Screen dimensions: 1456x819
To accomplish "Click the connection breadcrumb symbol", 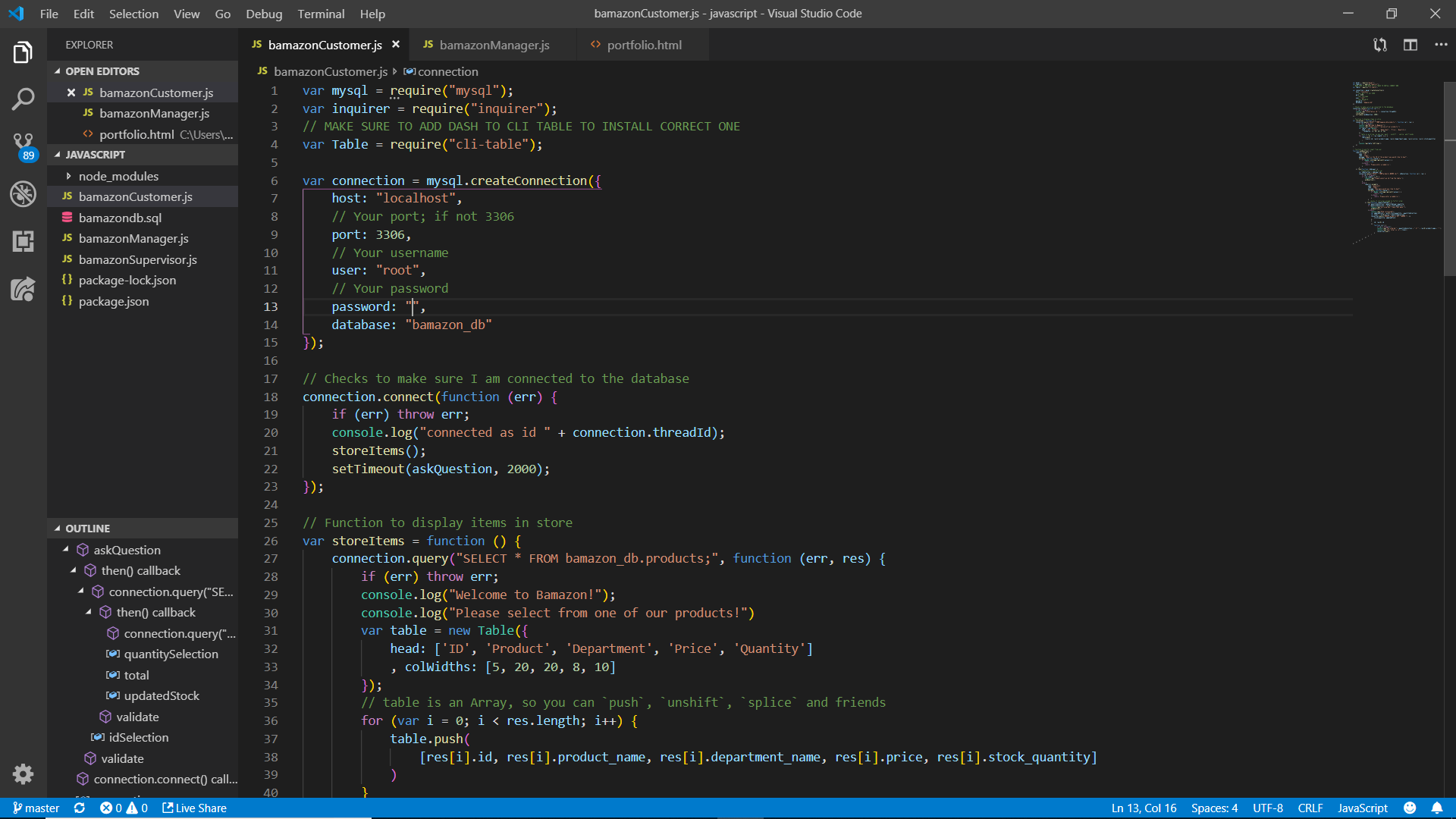I will tap(441, 71).
